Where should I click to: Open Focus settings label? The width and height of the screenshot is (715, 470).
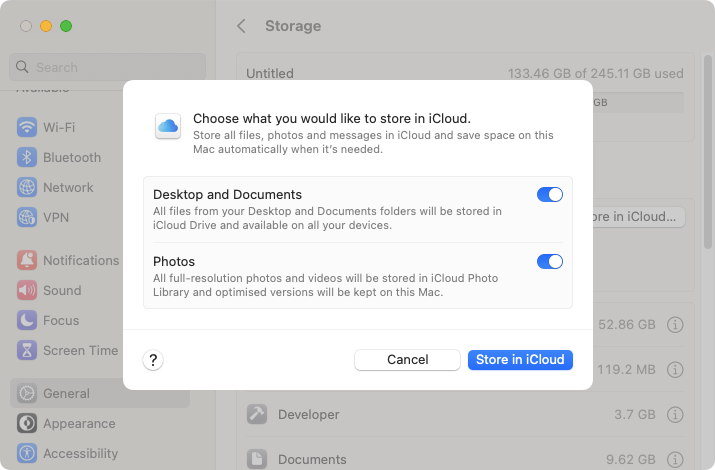(61, 320)
